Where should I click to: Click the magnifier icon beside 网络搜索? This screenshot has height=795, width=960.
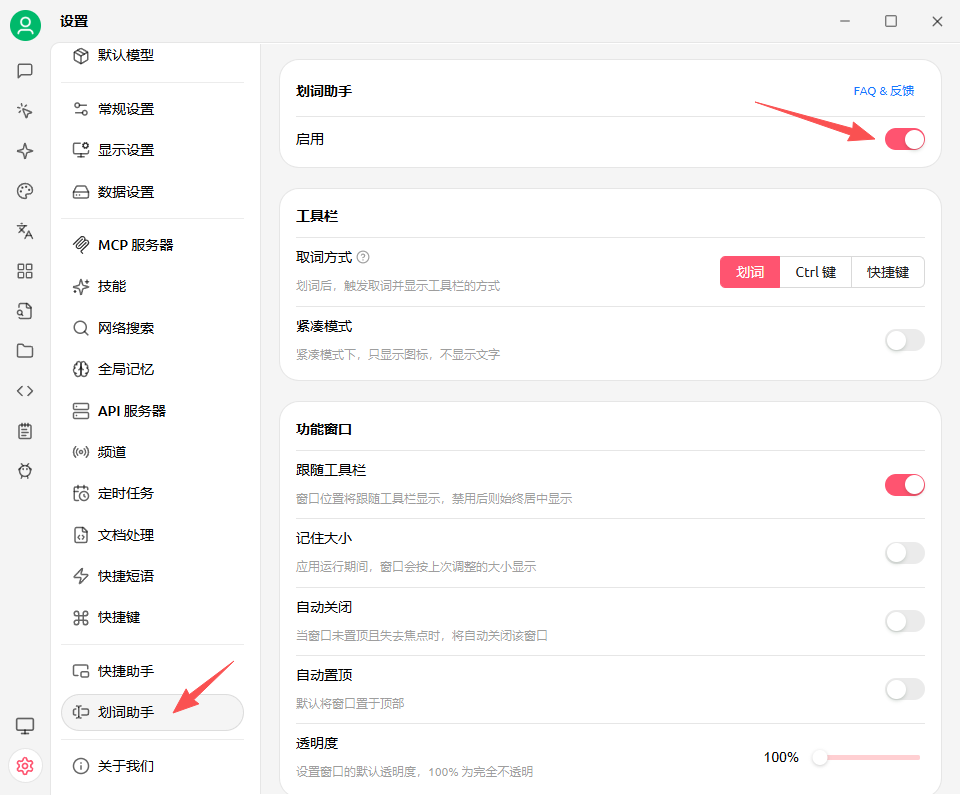point(81,328)
